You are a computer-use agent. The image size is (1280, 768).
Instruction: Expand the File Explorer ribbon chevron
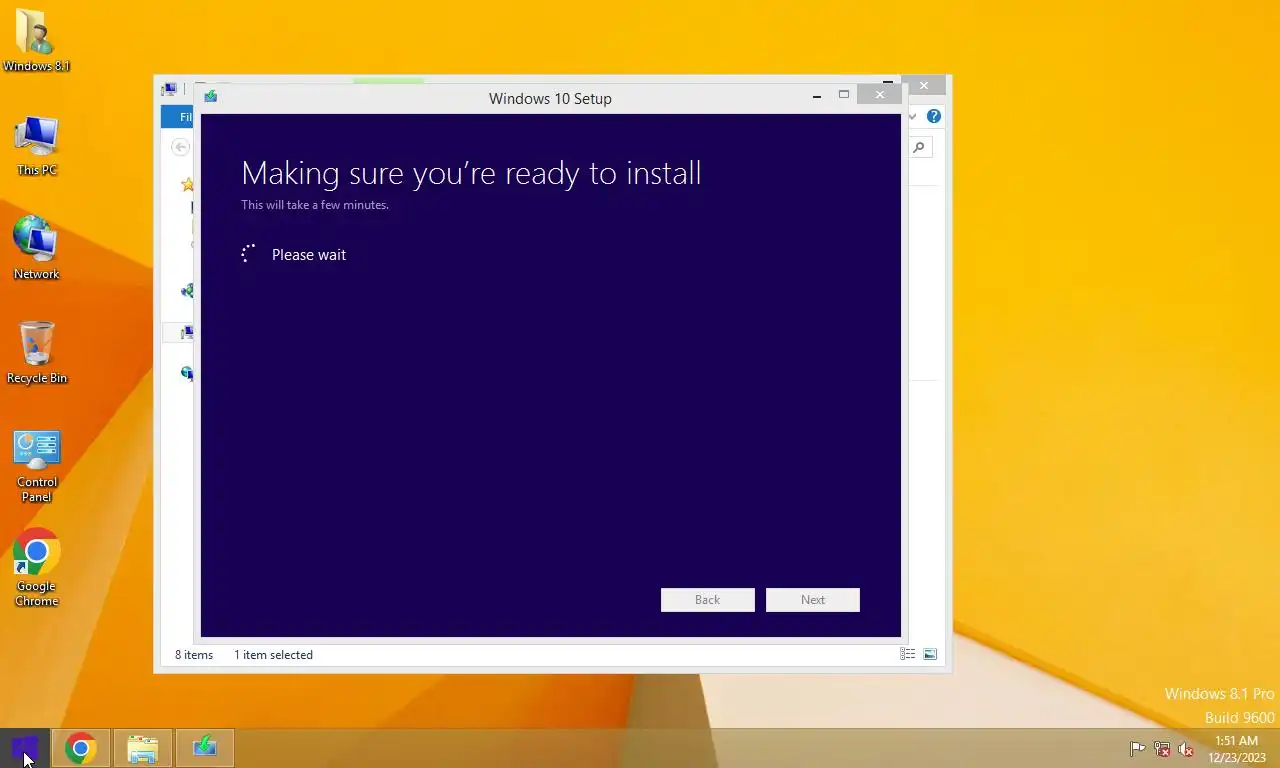click(913, 117)
